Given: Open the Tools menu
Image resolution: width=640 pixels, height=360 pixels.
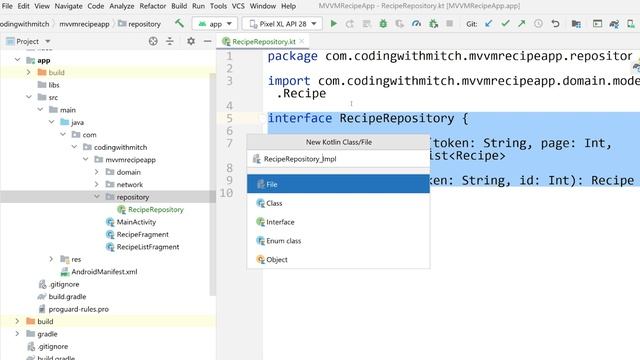Looking at the screenshot, I should click(218, 6).
